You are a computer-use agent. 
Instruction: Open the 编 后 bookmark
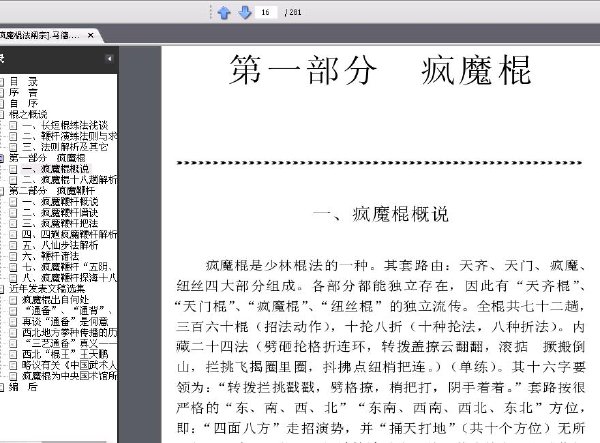coord(23,387)
